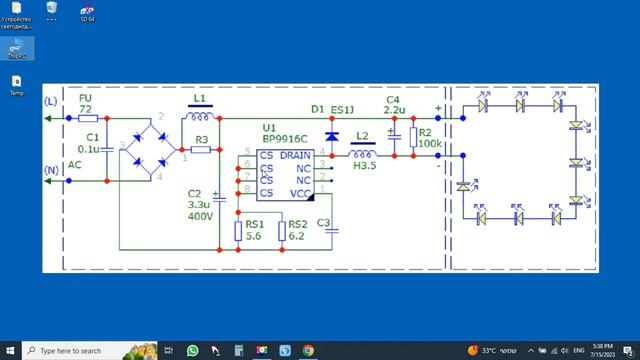Viewport: 640px width, 360px height.
Task: Open the clock and calendar flyout
Action: tap(602, 351)
